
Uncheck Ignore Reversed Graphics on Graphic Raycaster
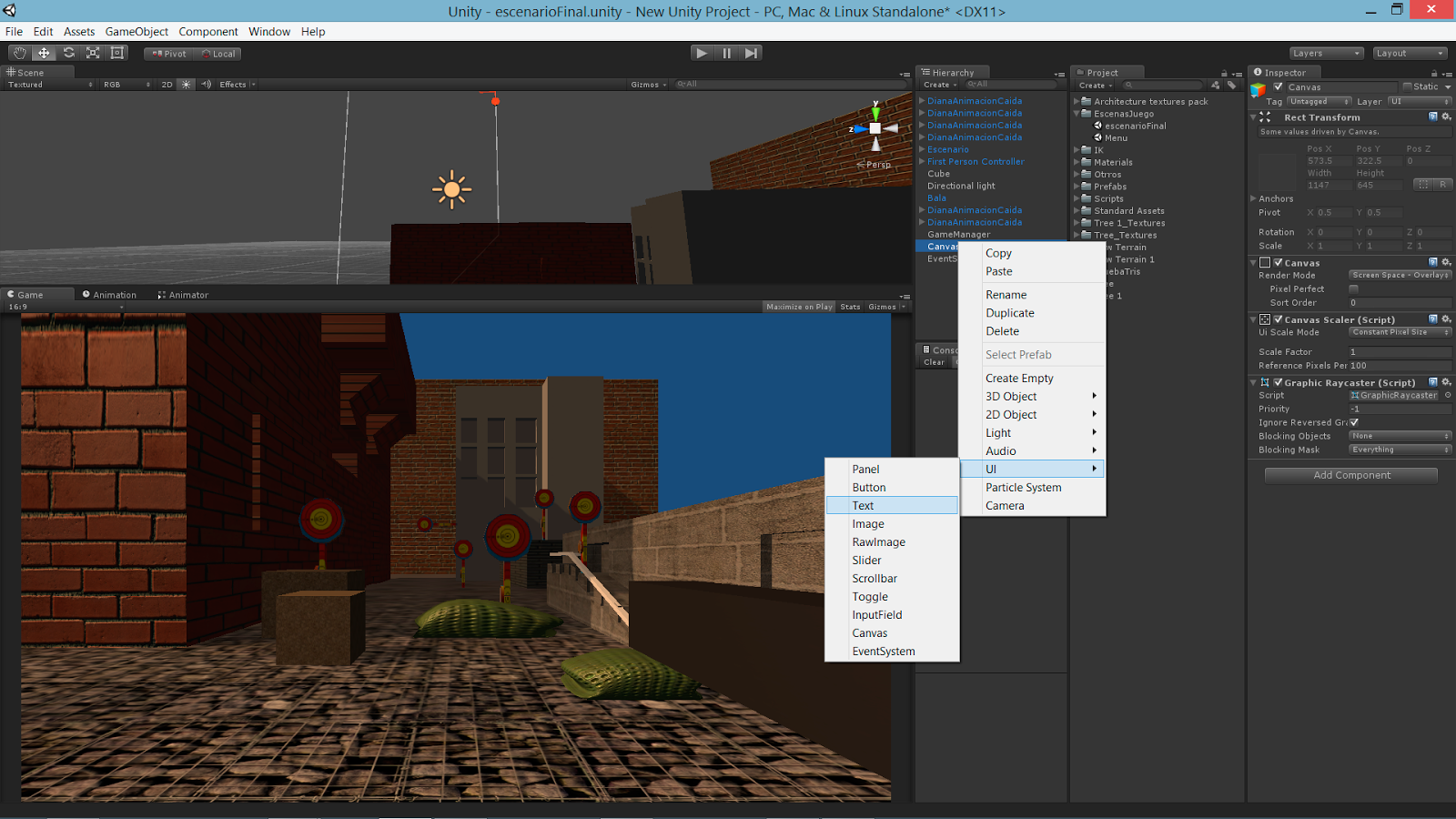pos(1354,422)
